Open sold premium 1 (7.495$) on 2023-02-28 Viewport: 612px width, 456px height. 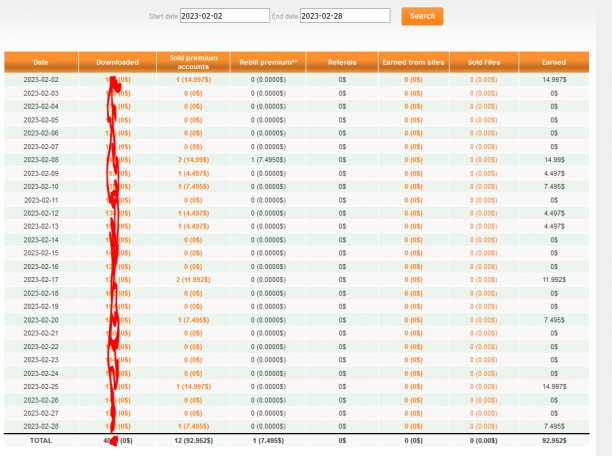[193, 426]
